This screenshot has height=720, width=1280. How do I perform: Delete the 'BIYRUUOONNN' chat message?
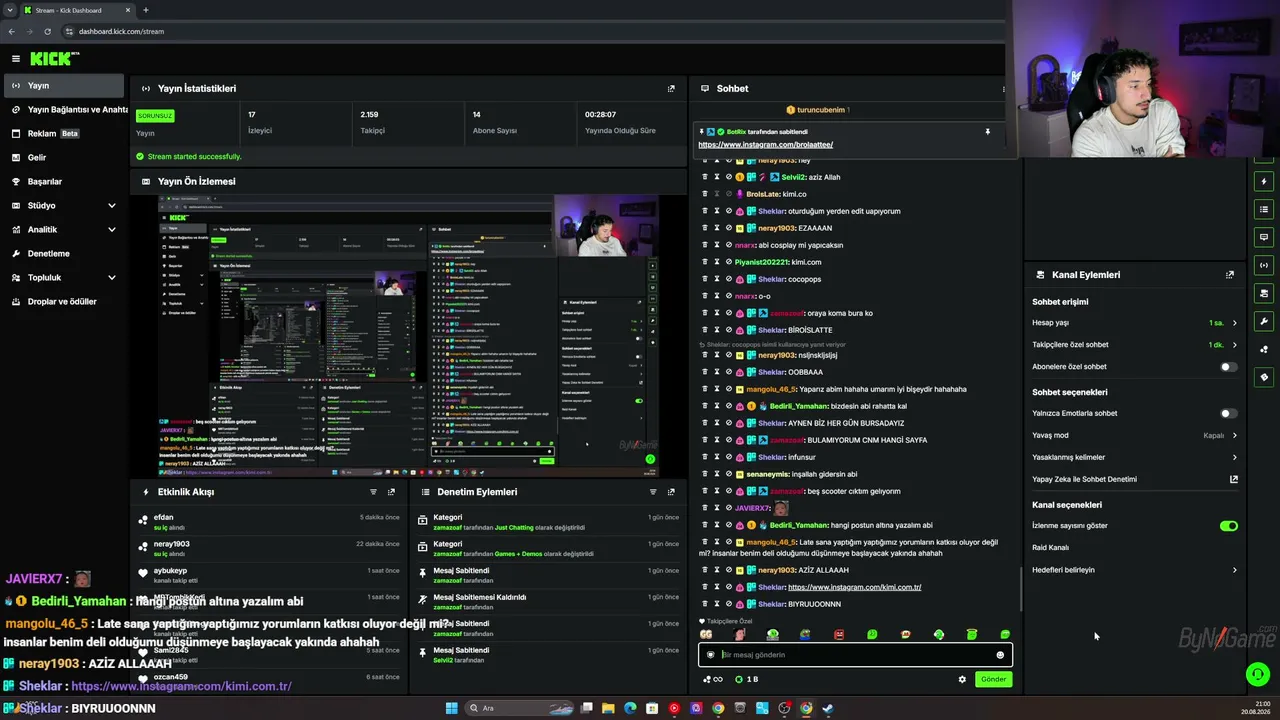704,604
